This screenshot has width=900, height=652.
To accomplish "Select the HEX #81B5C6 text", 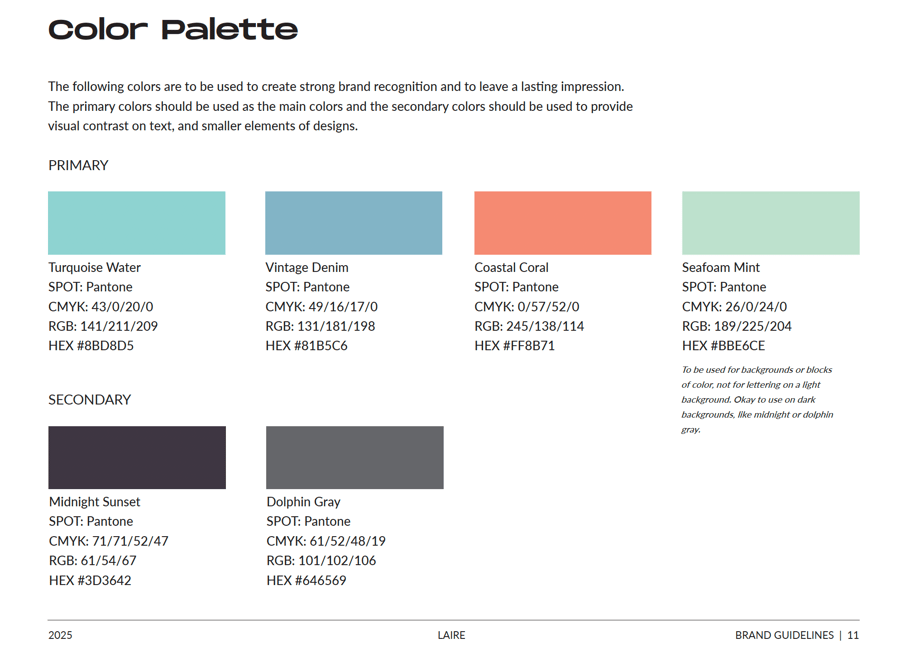I will click(306, 346).
